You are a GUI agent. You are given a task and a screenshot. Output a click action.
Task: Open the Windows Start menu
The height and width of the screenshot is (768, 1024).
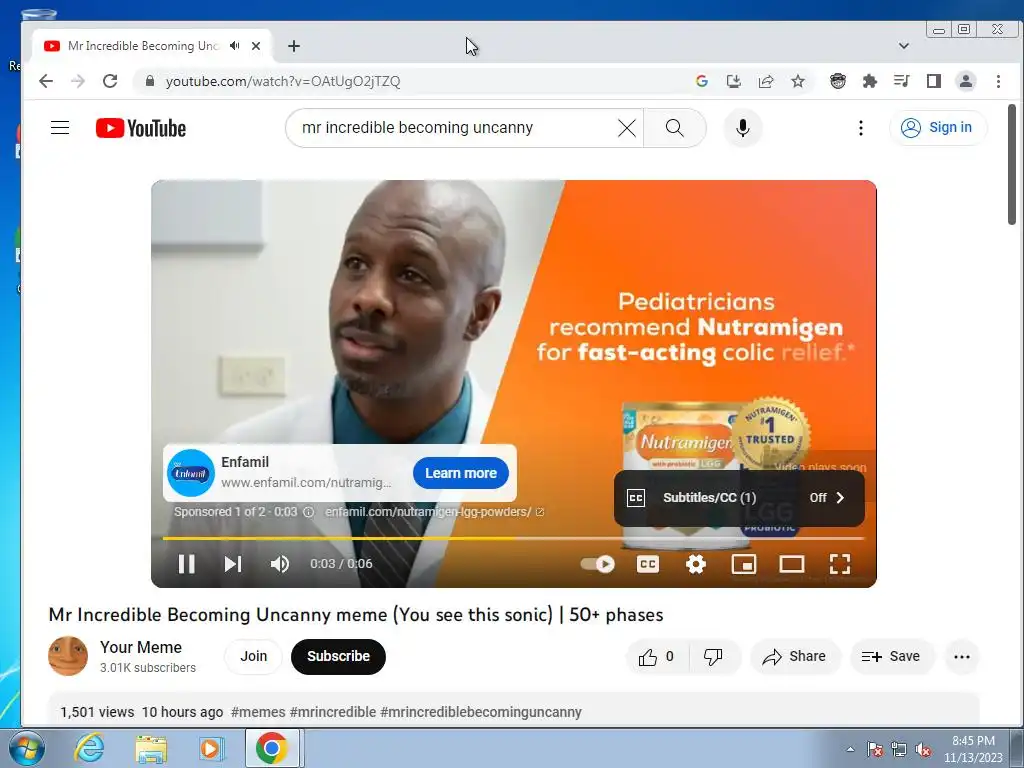tap(25, 748)
